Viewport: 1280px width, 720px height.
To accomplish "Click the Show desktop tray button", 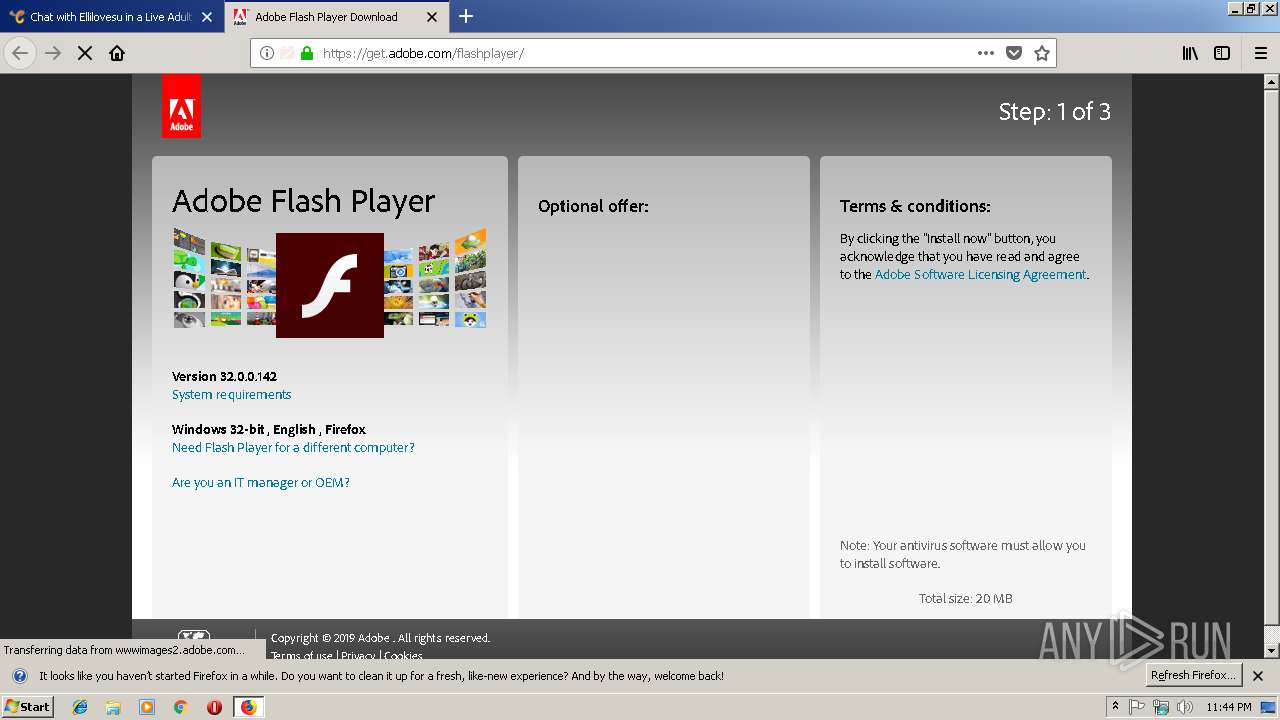I will 1269,707.
